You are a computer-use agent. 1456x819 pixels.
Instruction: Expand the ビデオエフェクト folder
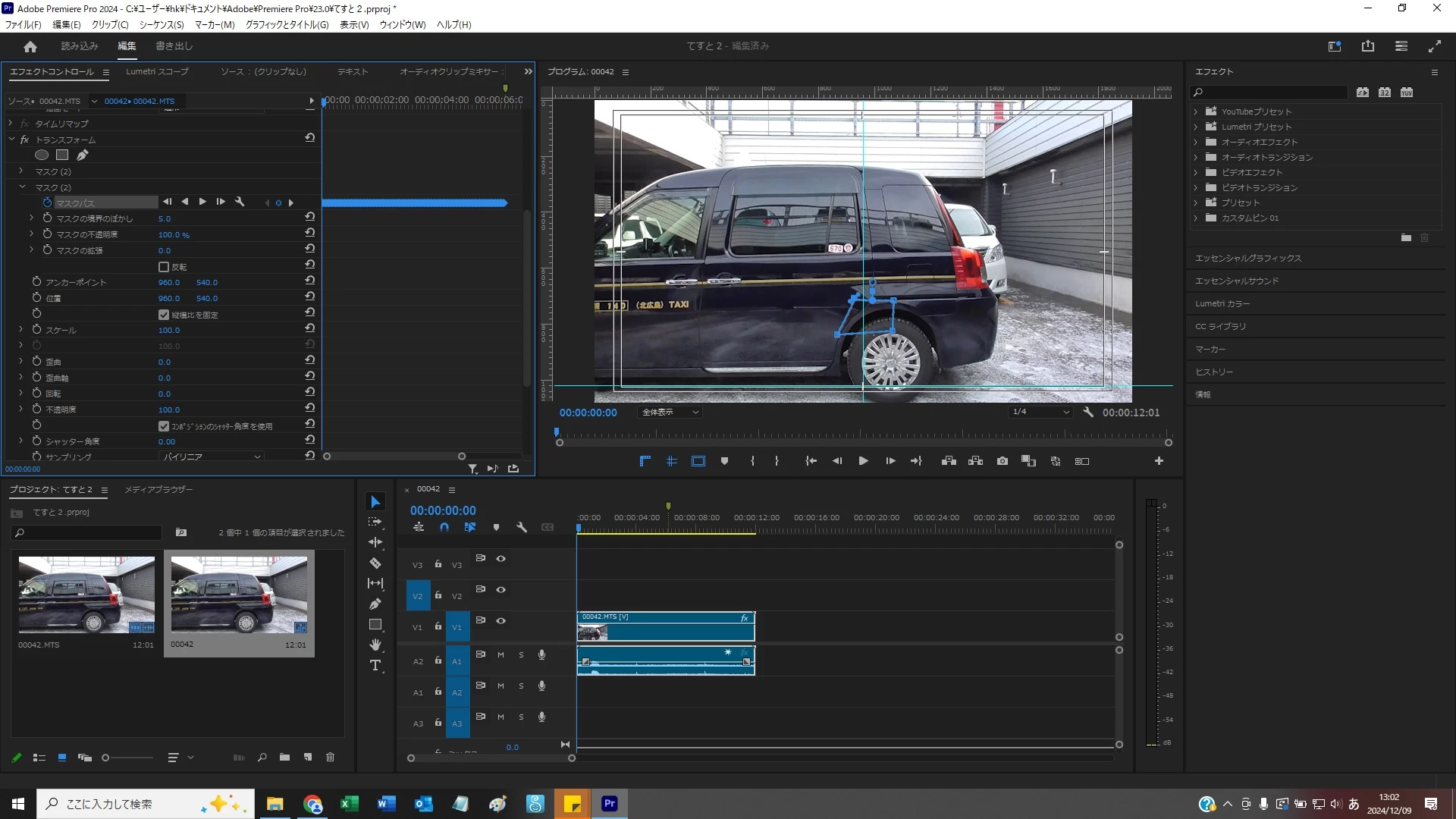[1196, 173]
